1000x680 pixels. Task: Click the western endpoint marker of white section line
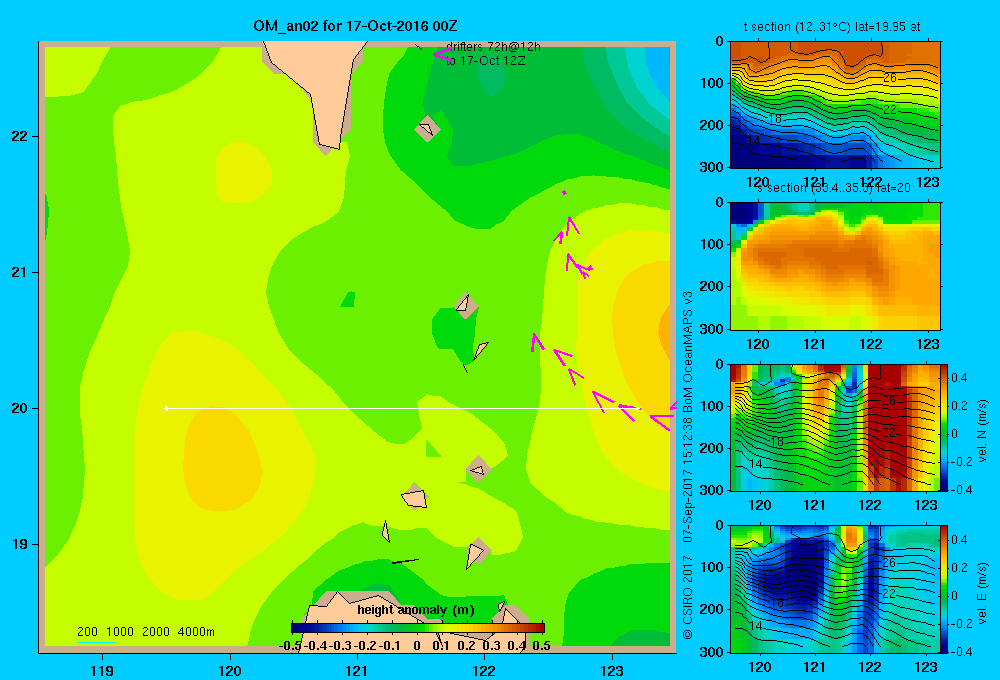[166, 408]
